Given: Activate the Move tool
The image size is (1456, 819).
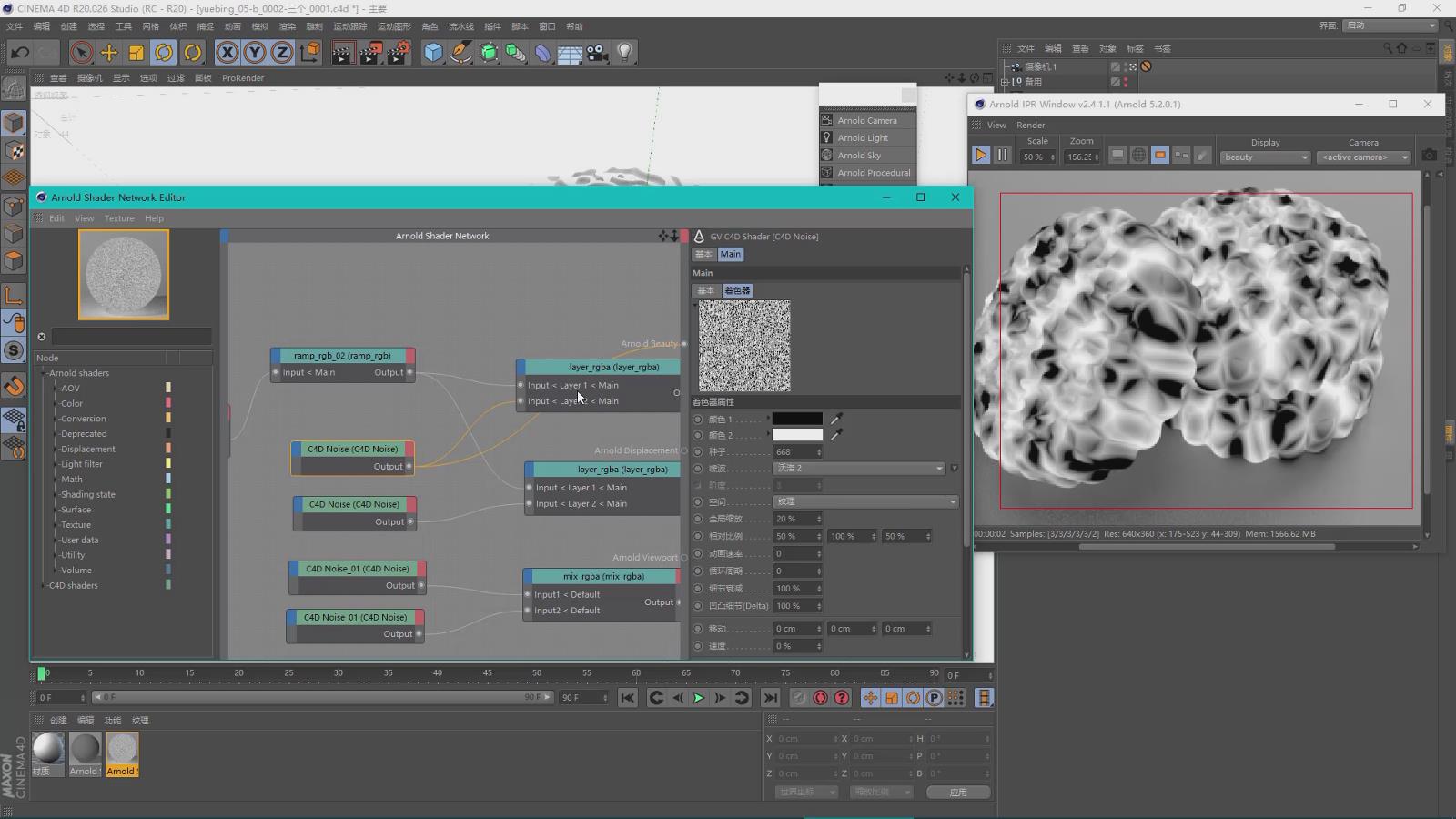Looking at the screenshot, I should 109,53.
